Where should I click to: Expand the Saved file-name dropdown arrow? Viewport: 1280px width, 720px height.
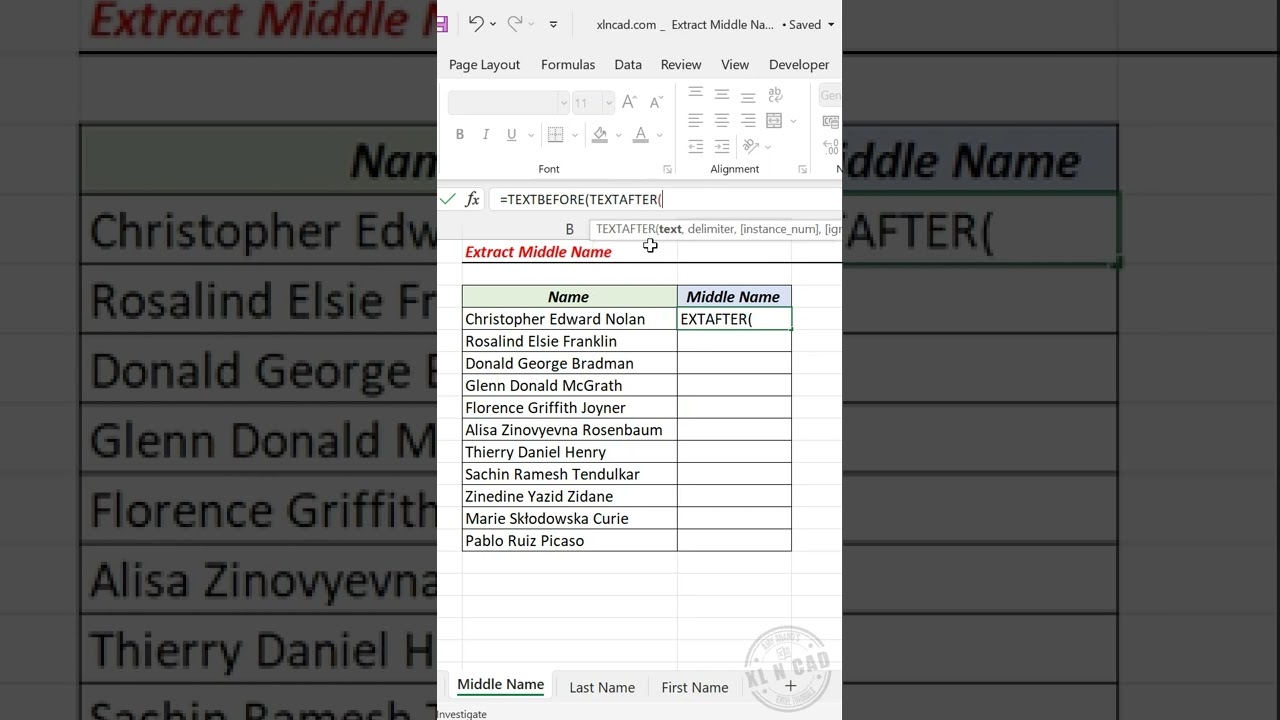pos(831,25)
